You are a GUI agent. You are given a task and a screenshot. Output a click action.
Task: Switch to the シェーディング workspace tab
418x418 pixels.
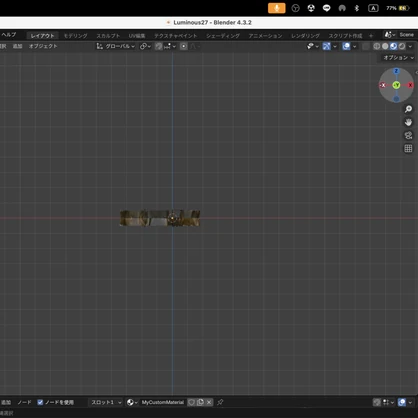click(223, 36)
